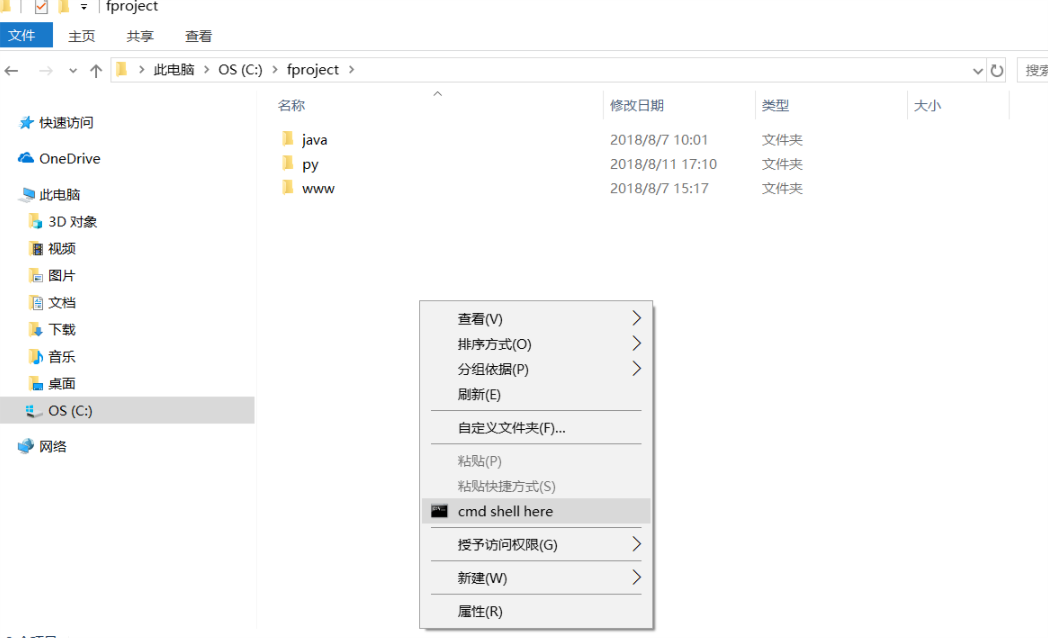This screenshot has height=638, width=1048.
Task: Select the 3D 对象 folder icon
Action: coord(36,221)
